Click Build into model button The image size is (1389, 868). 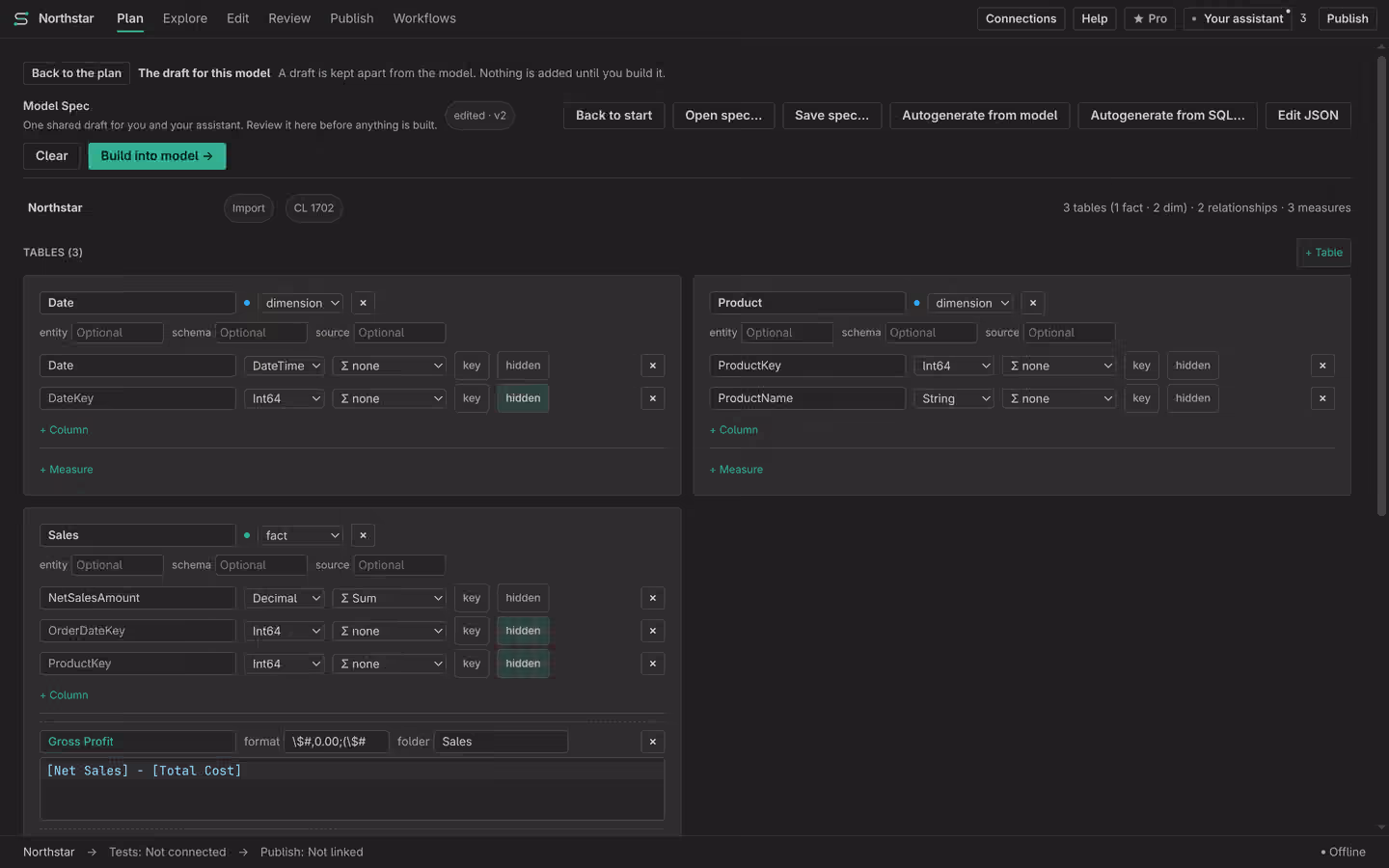pos(157,156)
